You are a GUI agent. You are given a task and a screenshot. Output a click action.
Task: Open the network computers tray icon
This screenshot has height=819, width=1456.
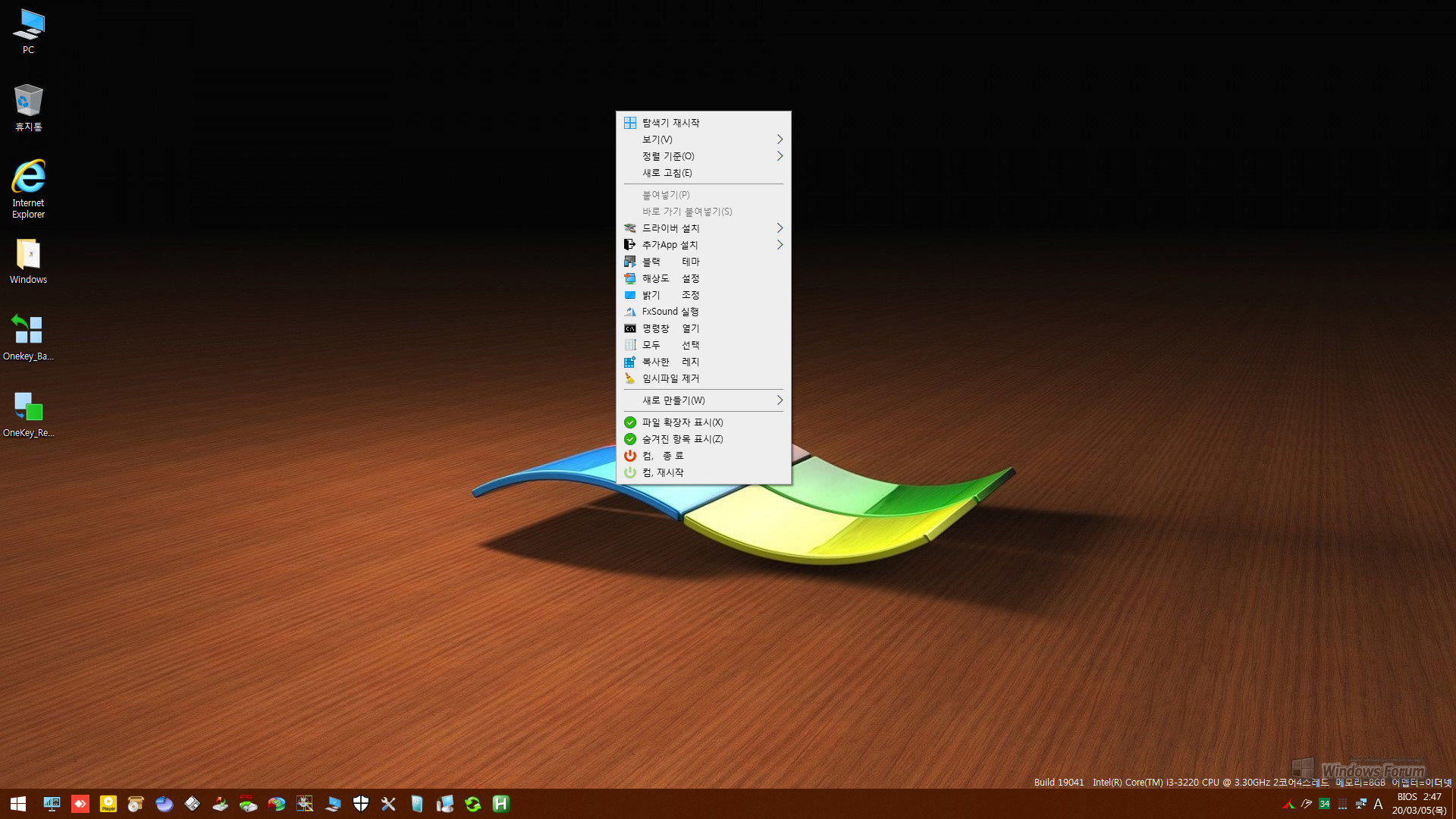(1361, 805)
